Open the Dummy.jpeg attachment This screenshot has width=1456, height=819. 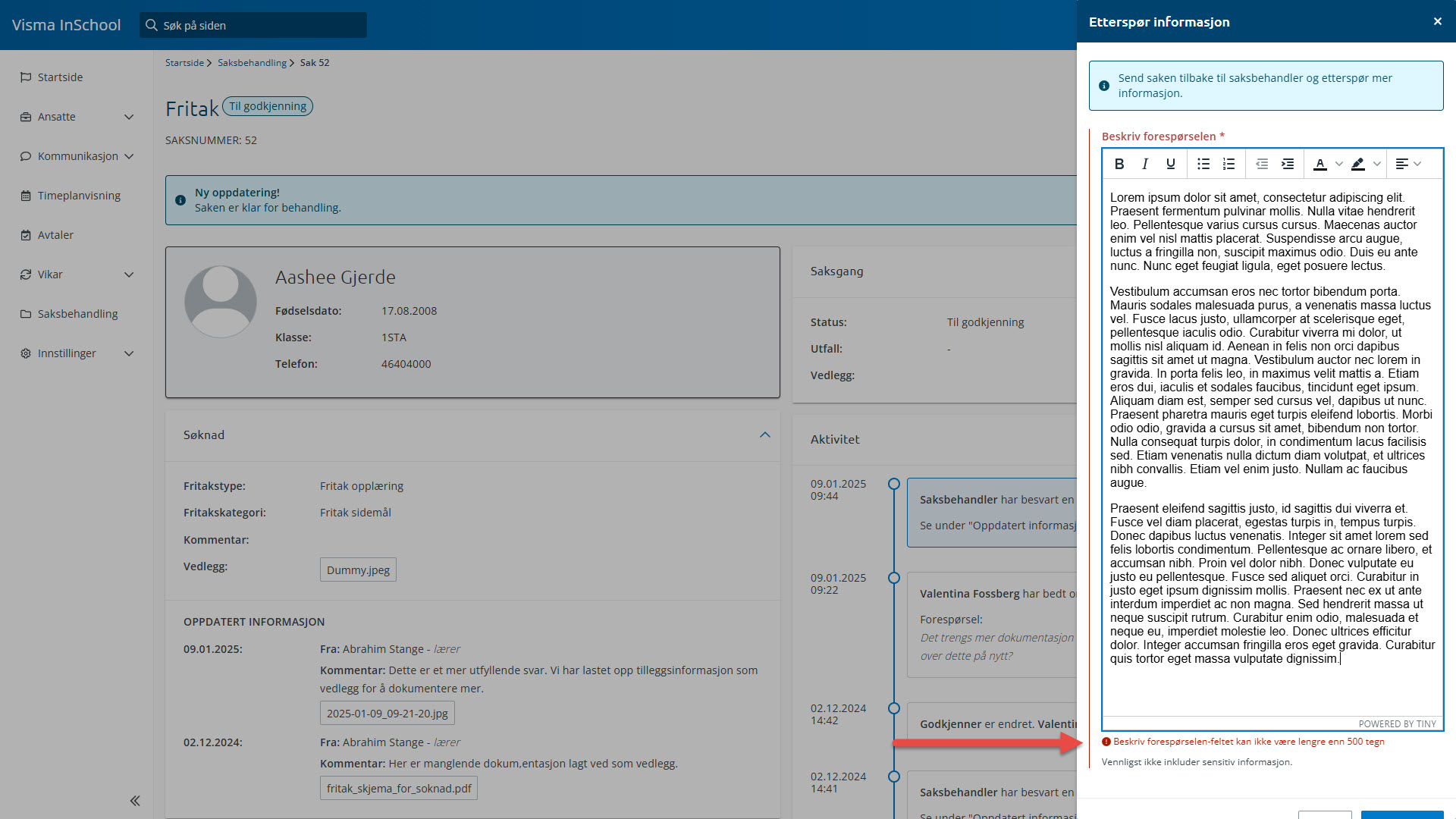point(358,570)
